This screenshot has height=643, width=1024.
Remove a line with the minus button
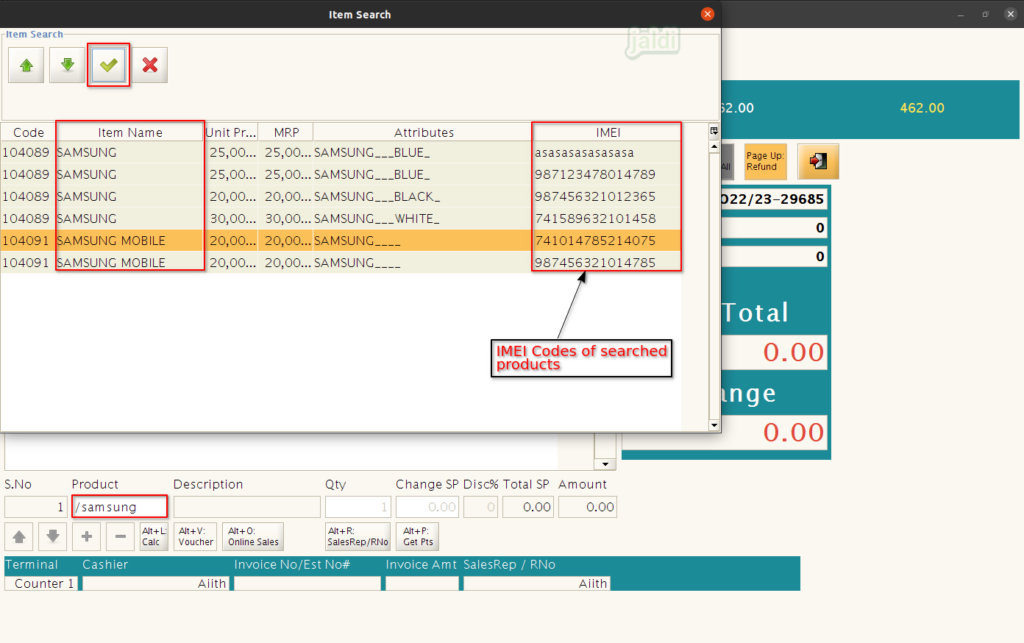(120, 537)
